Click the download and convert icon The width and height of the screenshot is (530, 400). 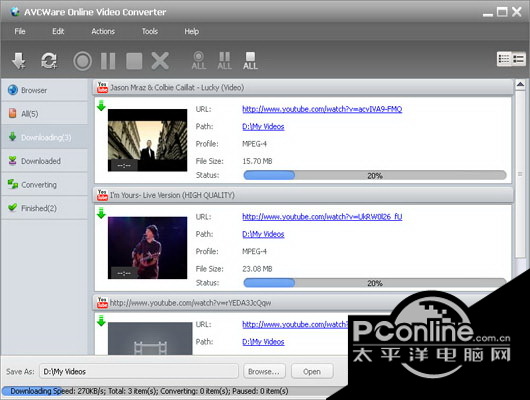pyautogui.click(x=49, y=61)
